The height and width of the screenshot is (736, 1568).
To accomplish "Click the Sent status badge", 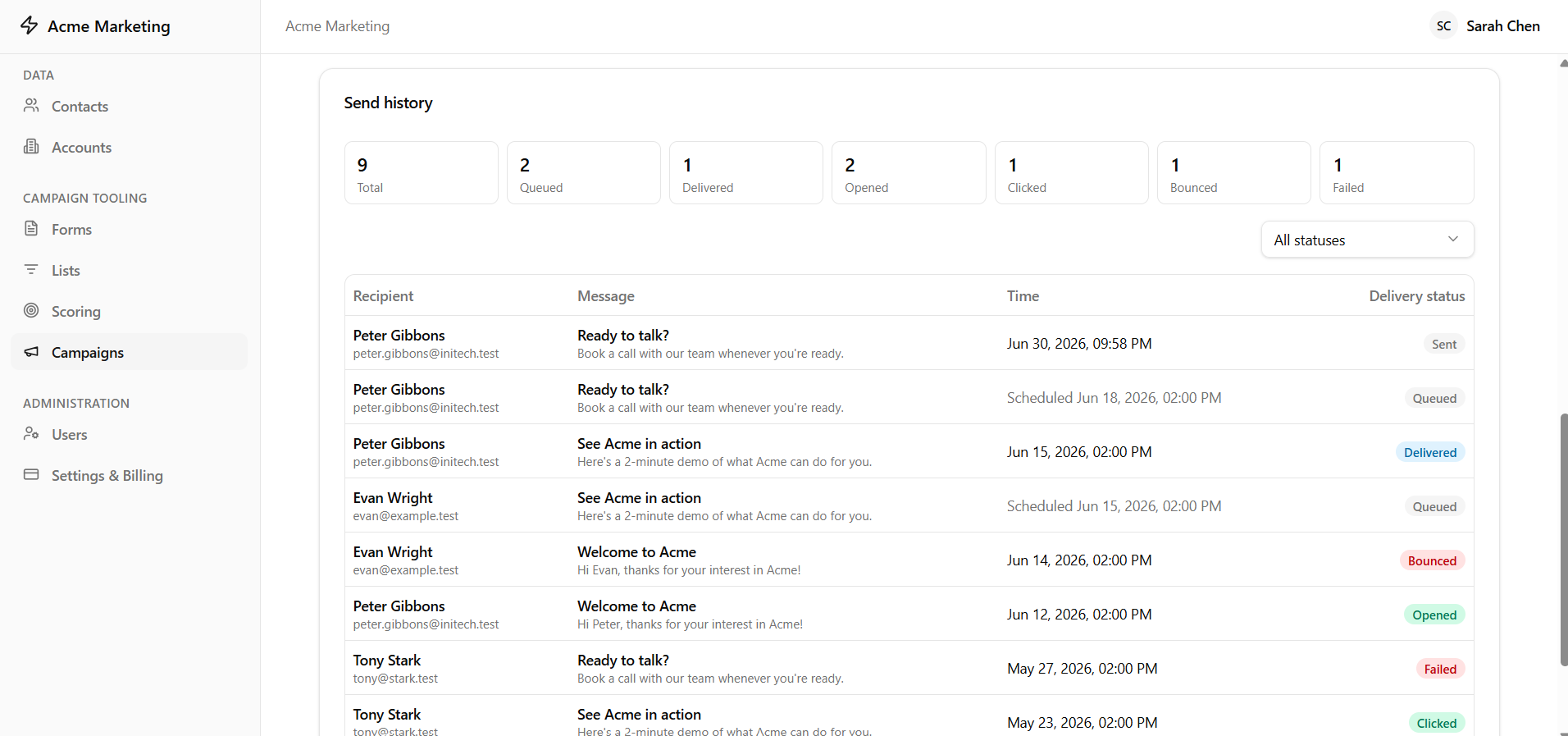I will coord(1444,345).
